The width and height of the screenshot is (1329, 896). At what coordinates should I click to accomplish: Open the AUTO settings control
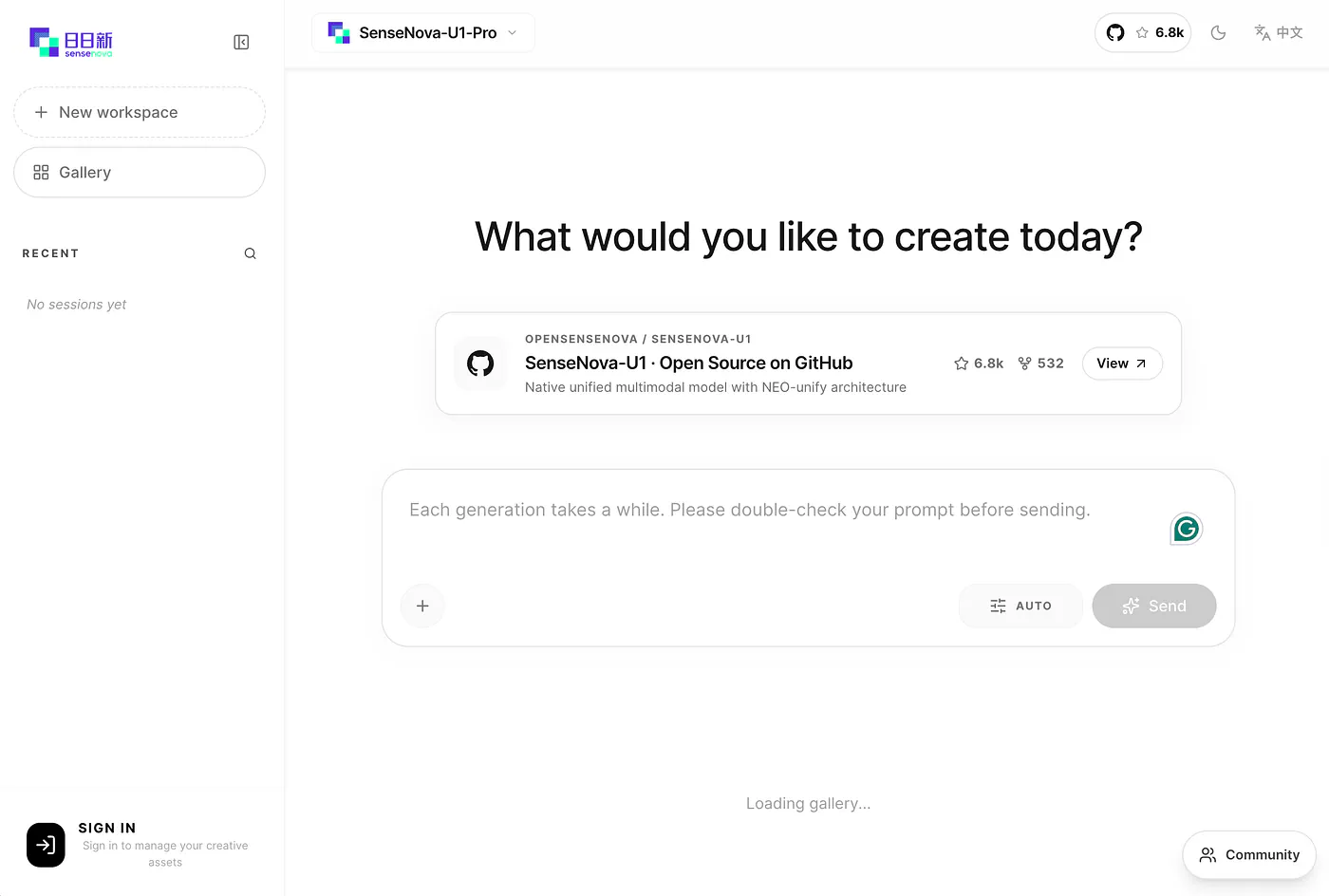[1020, 606]
